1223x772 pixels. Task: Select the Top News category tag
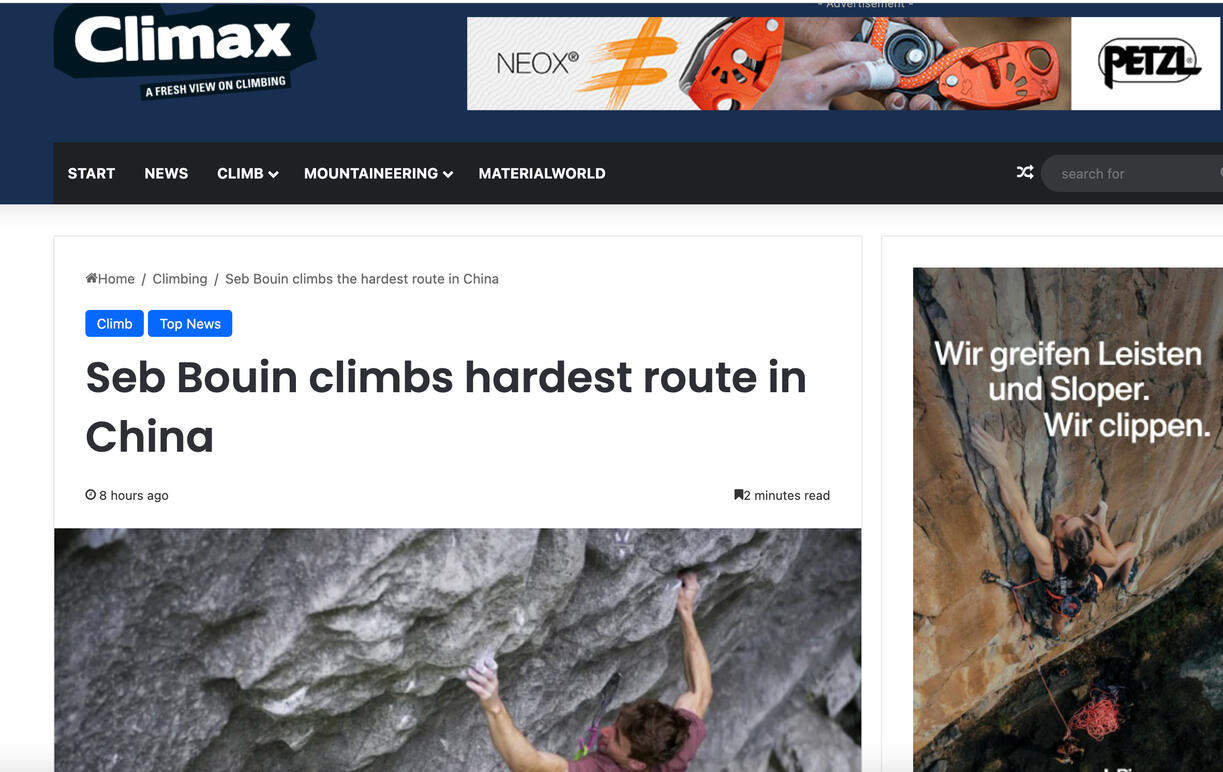[190, 323]
